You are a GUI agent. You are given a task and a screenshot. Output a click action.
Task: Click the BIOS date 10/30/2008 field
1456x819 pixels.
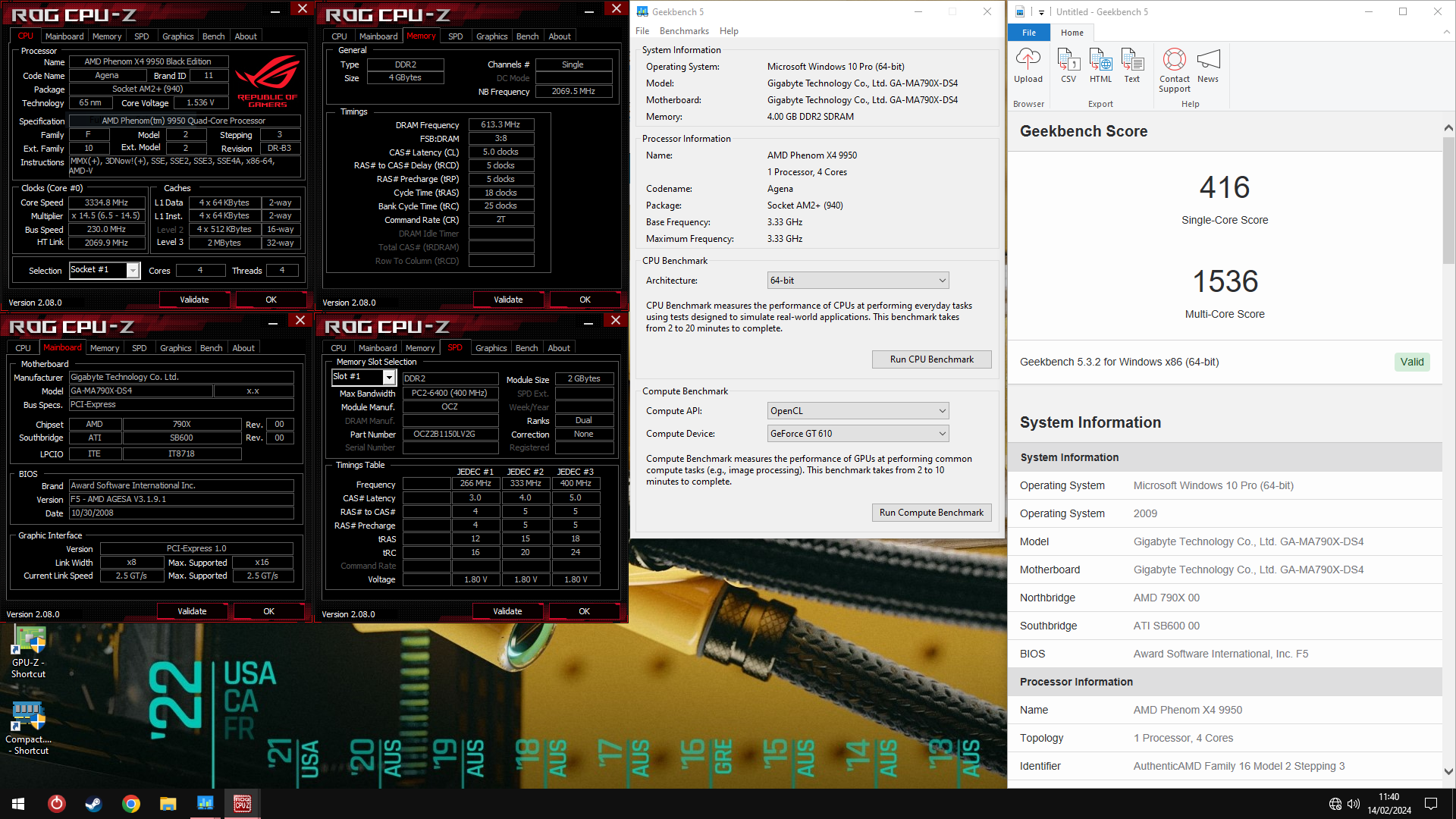pos(181,513)
